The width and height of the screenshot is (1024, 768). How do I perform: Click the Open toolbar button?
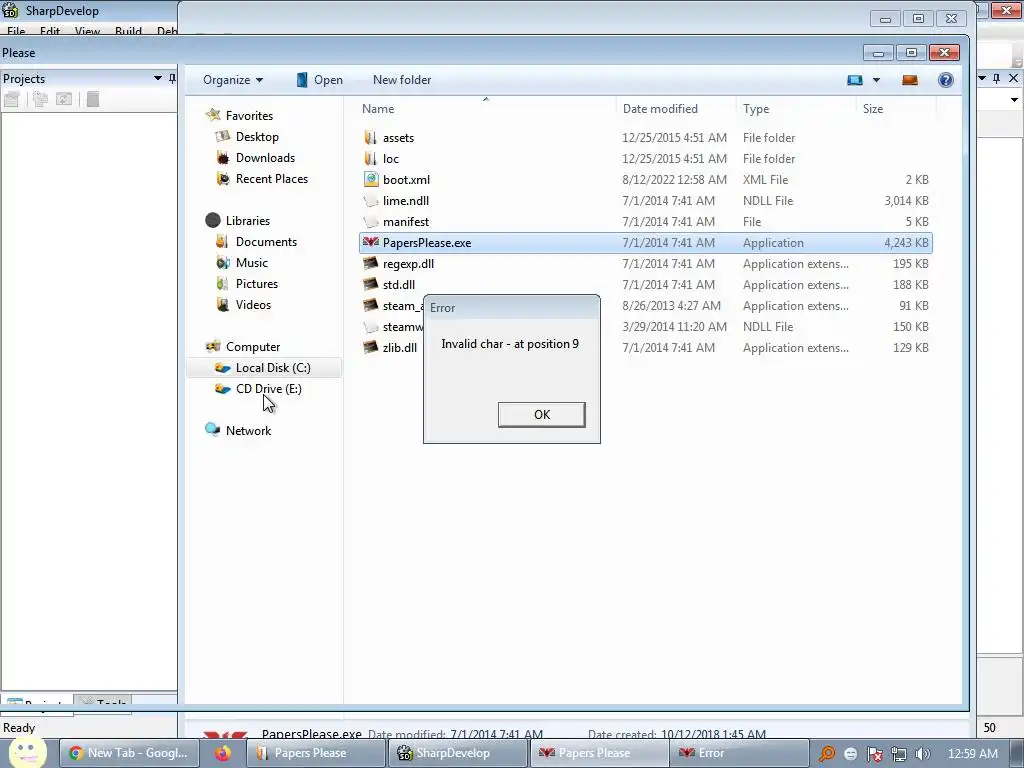point(319,80)
